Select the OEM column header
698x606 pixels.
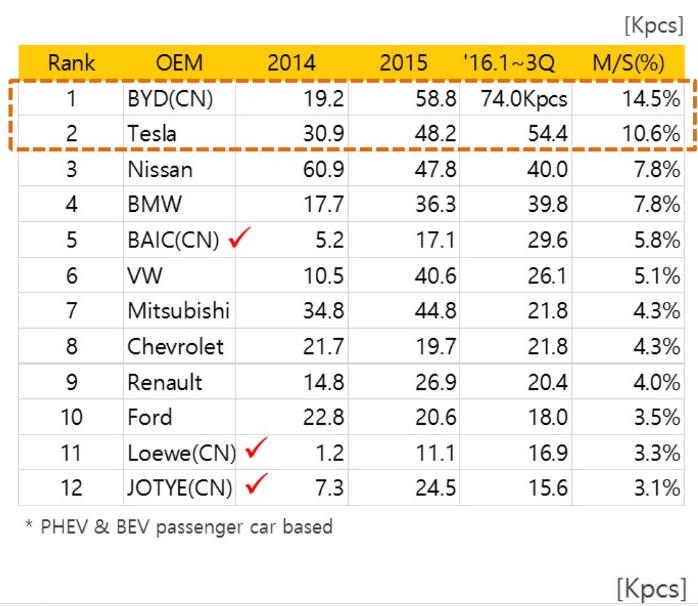click(x=179, y=63)
